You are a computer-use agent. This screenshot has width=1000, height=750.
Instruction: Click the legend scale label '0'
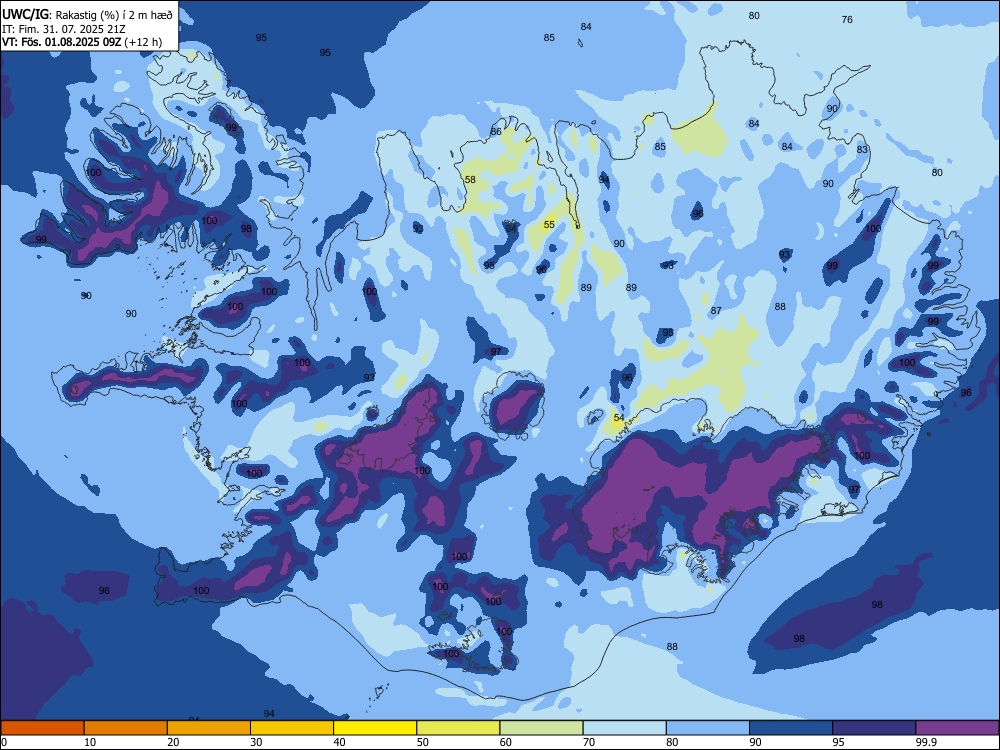tap(4, 742)
